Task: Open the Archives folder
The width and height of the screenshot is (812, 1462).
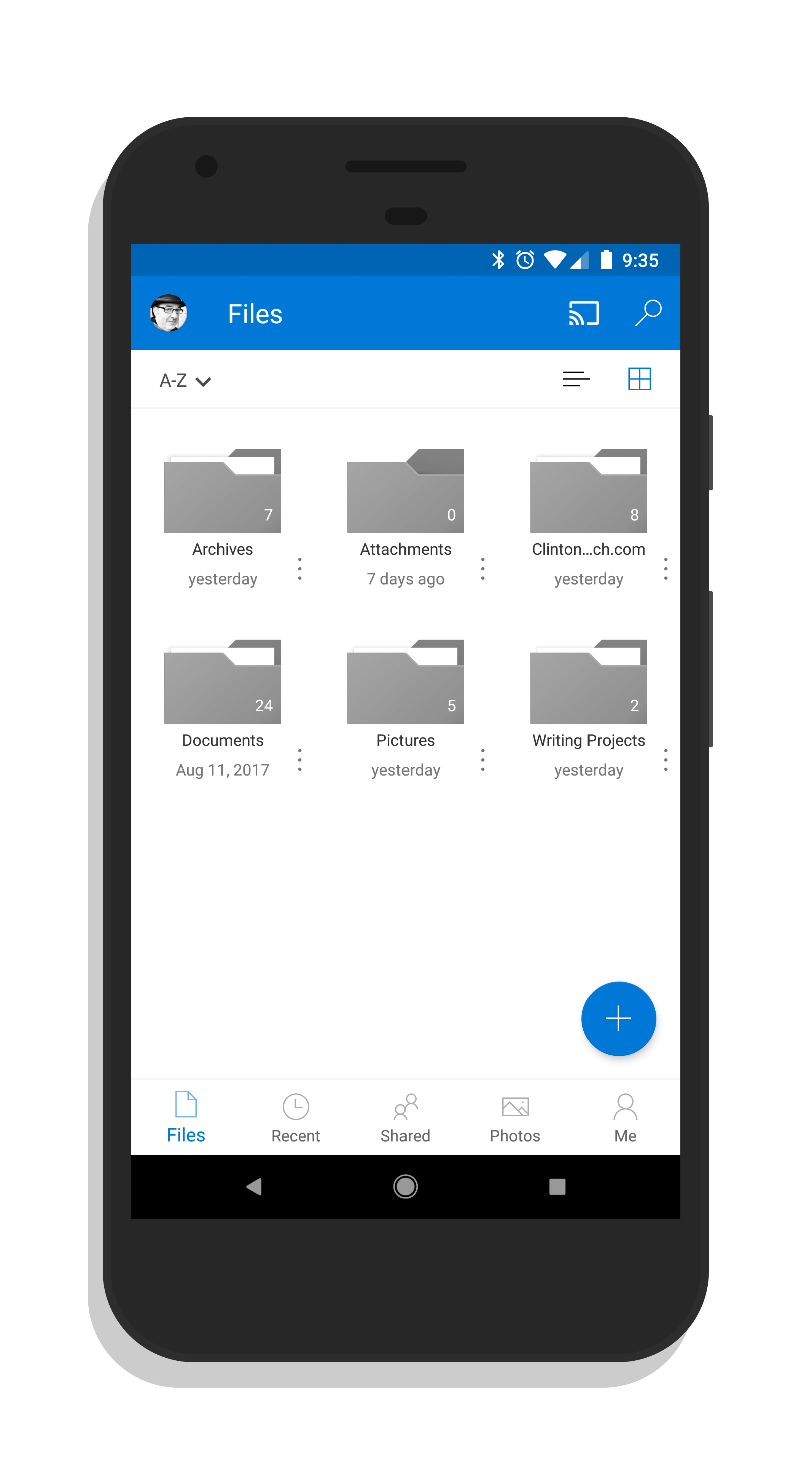Action: (x=222, y=490)
